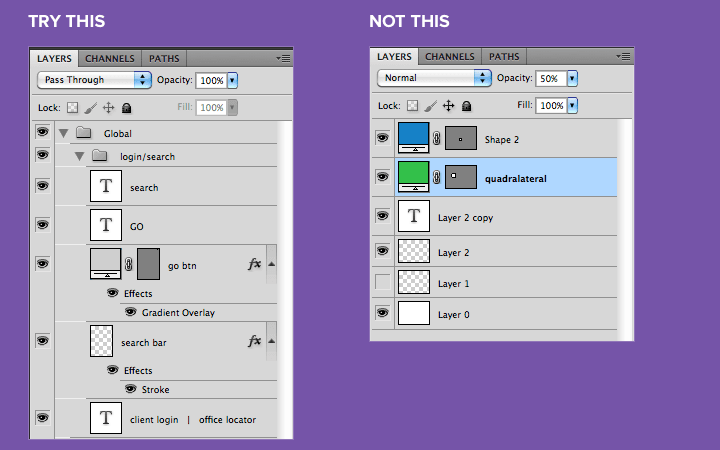Click lock transparent pixels icon in right panel

pos(412,105)
